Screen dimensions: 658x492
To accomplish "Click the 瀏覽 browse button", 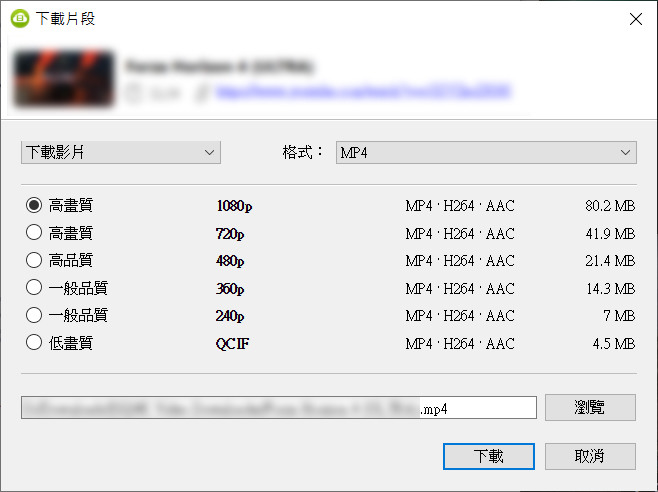I will pos(590,407).
